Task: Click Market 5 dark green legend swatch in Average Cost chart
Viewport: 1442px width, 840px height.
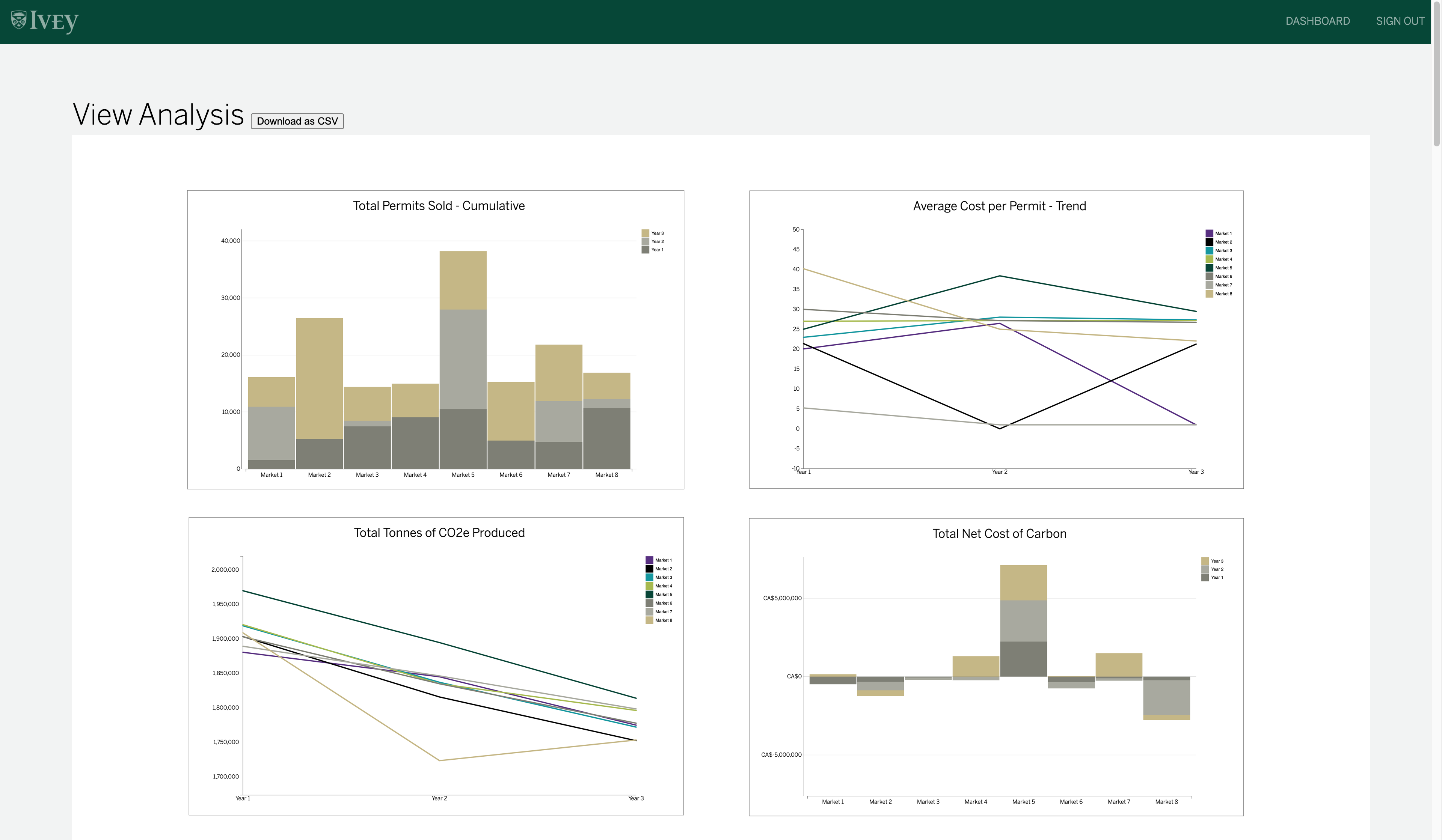Action: [1209, 268]
